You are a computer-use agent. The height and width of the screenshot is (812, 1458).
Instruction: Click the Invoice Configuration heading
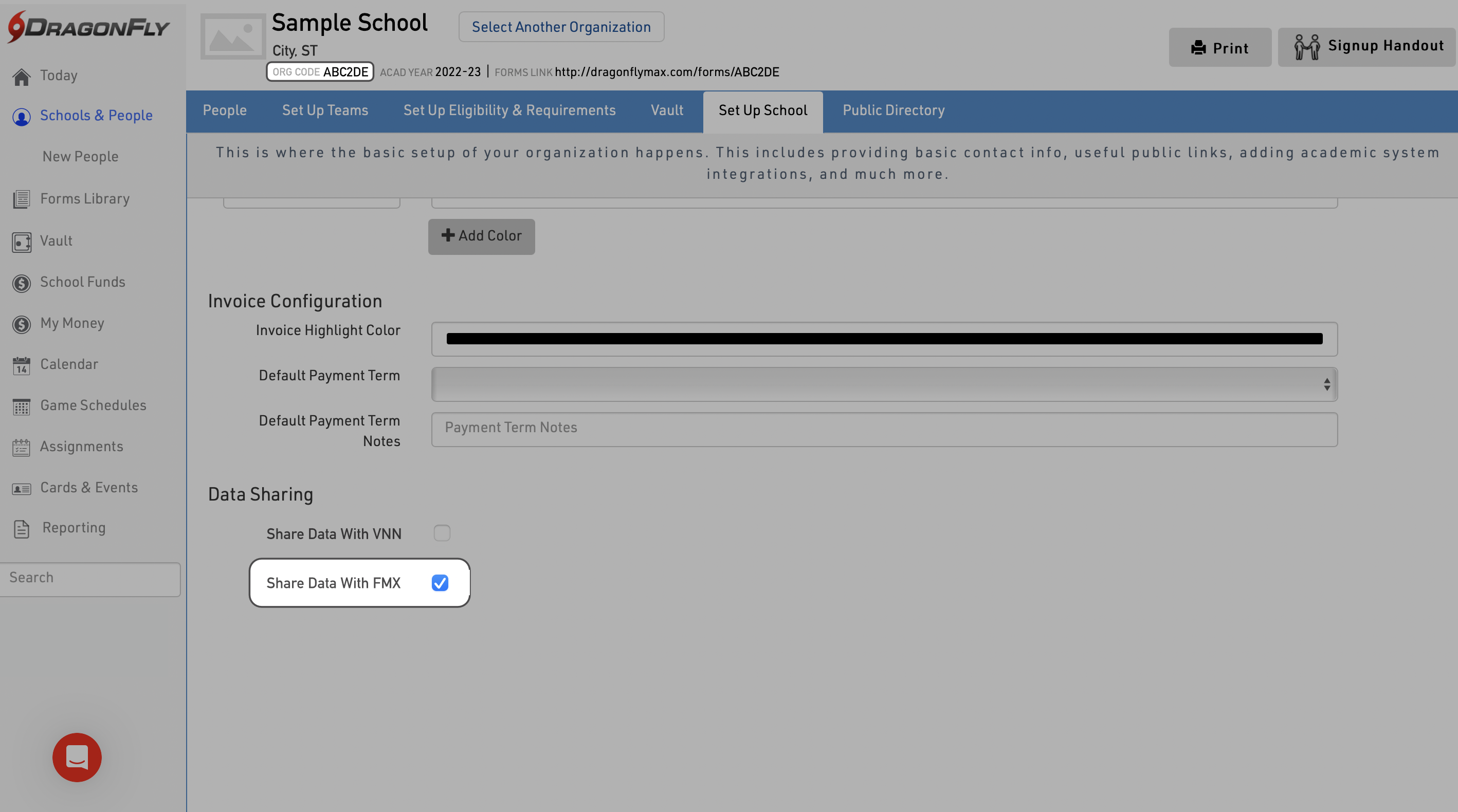coord(295,301)
